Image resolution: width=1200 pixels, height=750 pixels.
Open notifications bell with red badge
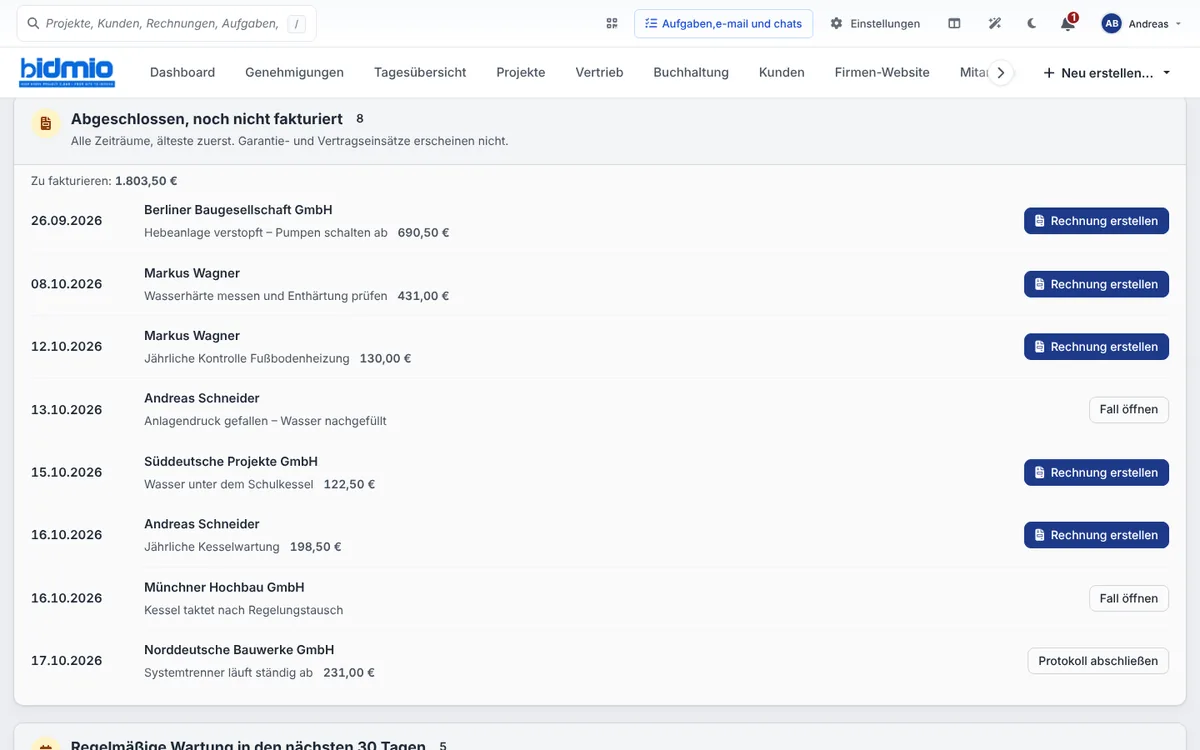tap(1068, 23)
